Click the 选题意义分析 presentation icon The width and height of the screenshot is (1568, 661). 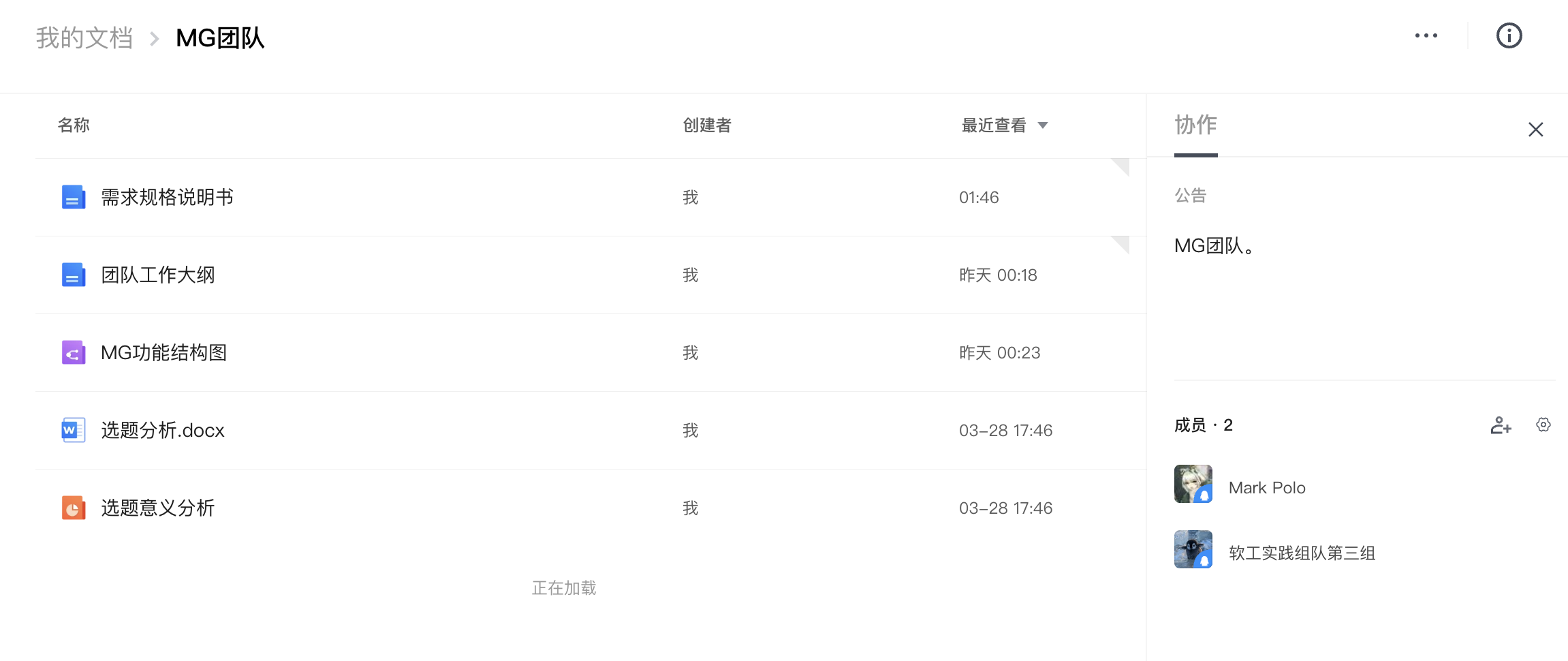[74, 508]
